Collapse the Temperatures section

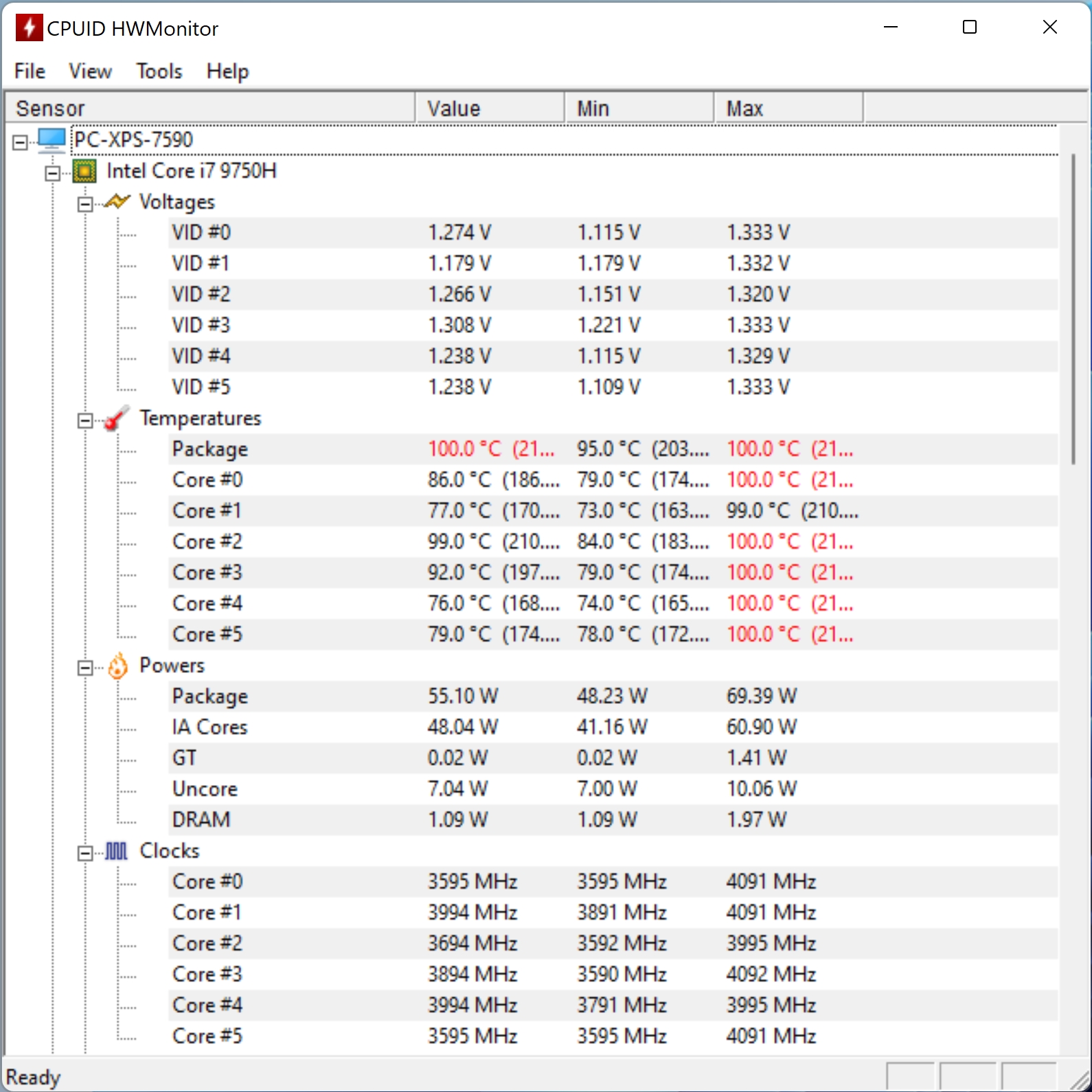85,421
